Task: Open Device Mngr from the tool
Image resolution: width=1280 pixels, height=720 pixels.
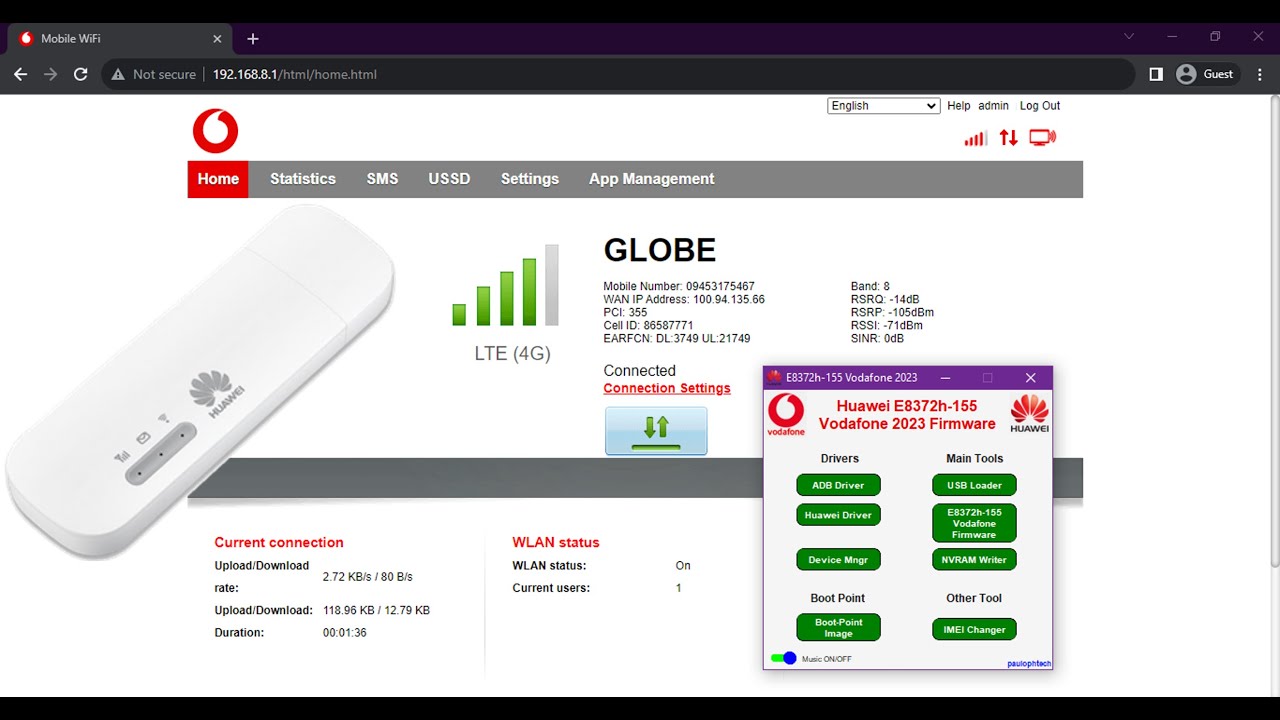Action: click(838, 560)
